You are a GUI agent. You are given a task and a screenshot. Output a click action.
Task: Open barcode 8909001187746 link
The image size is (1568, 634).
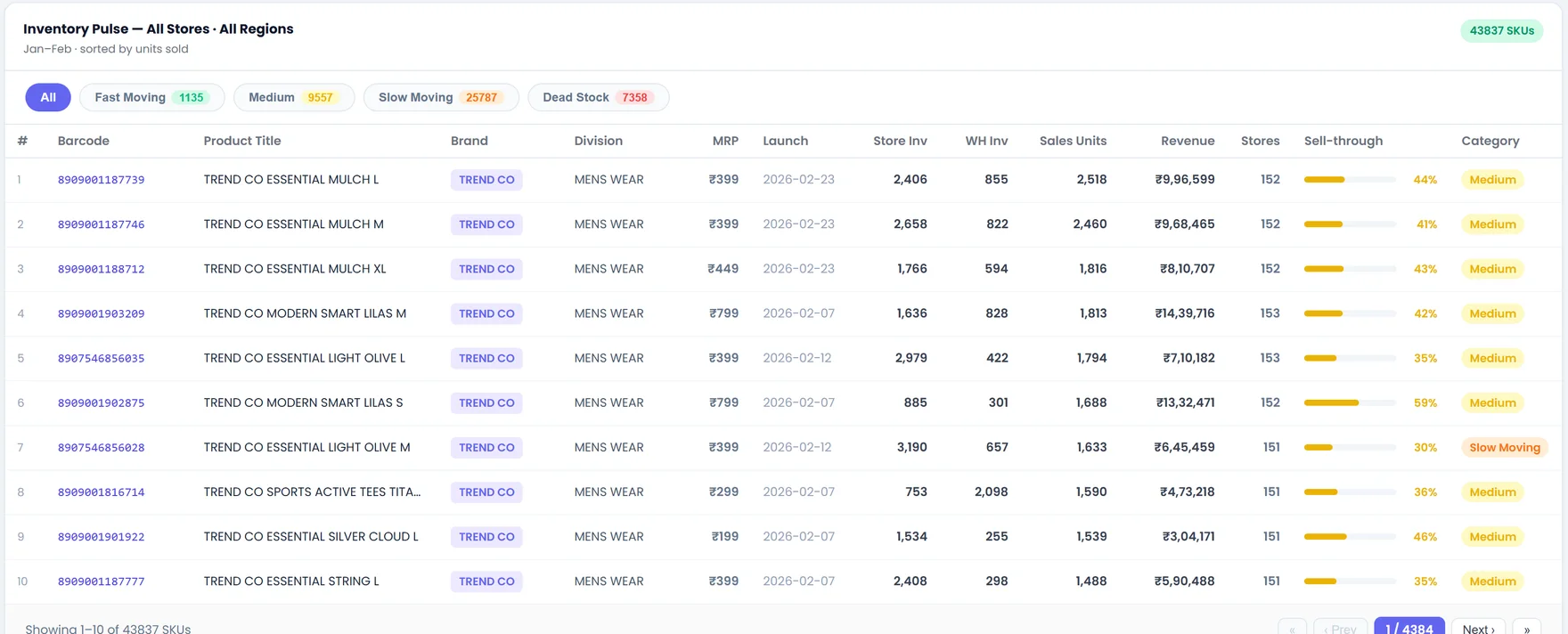(x=101, y=224)
